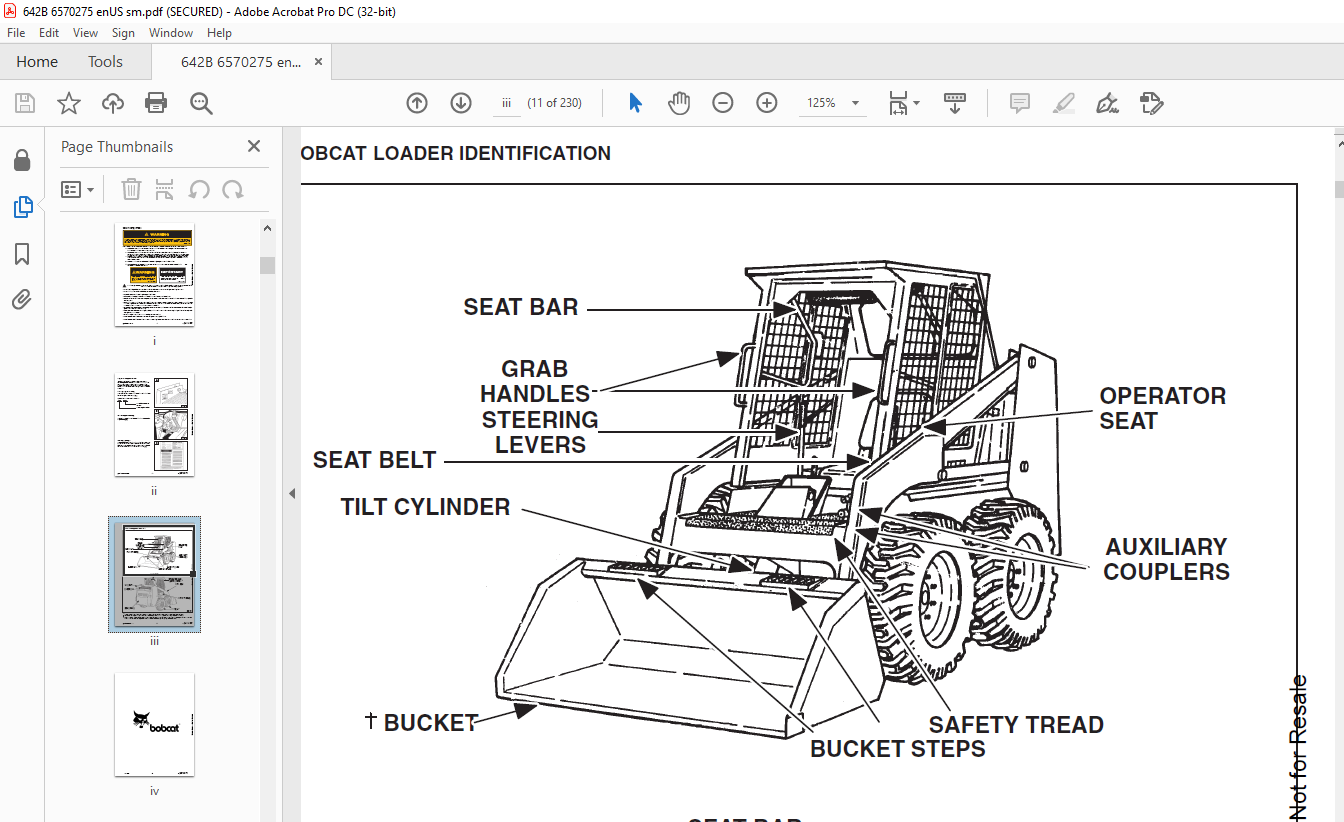Select the arrow Selection tool
This screenshot has width=1344, height=822.
(635, 103)
